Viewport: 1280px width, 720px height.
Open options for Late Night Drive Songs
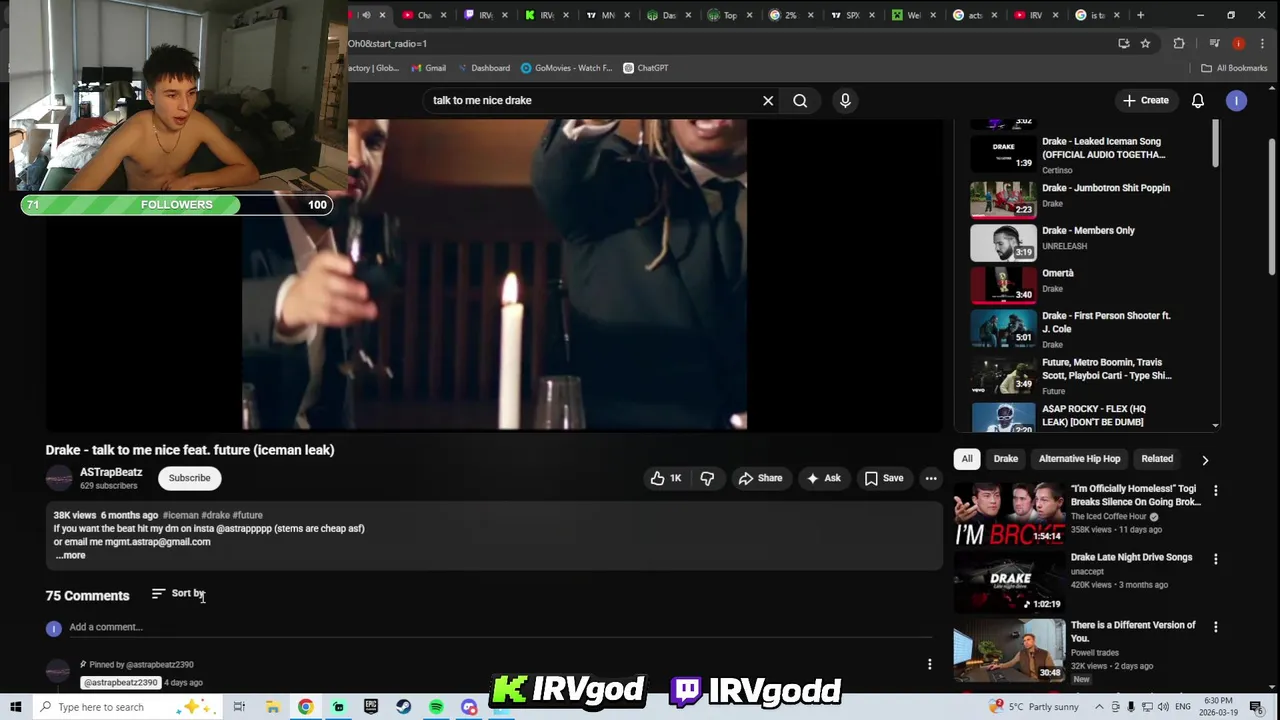coord(1215,559)
